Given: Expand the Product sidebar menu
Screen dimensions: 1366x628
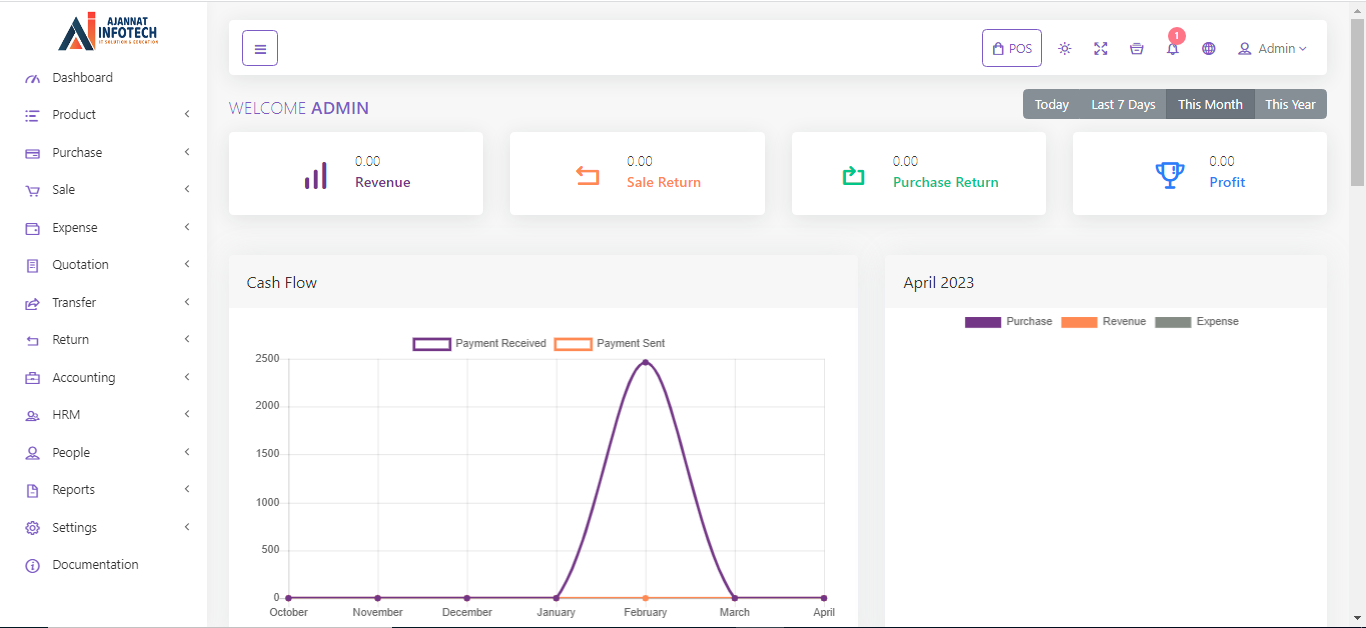Looking at the screenshot, I should [x=74, y=115].
